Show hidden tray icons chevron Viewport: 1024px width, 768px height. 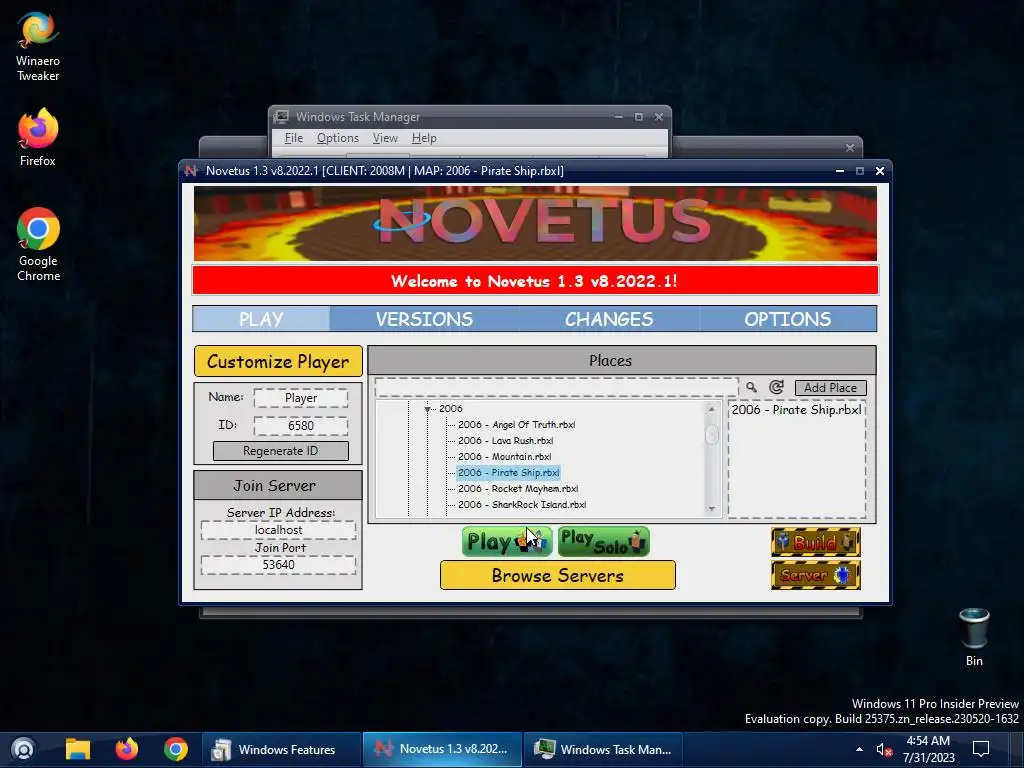pos(859,749)
